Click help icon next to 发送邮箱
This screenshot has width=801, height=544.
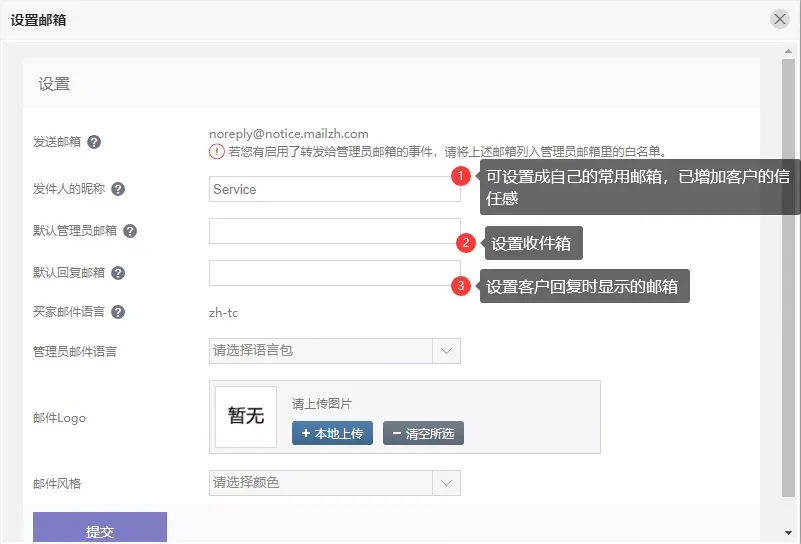(94, 142)
